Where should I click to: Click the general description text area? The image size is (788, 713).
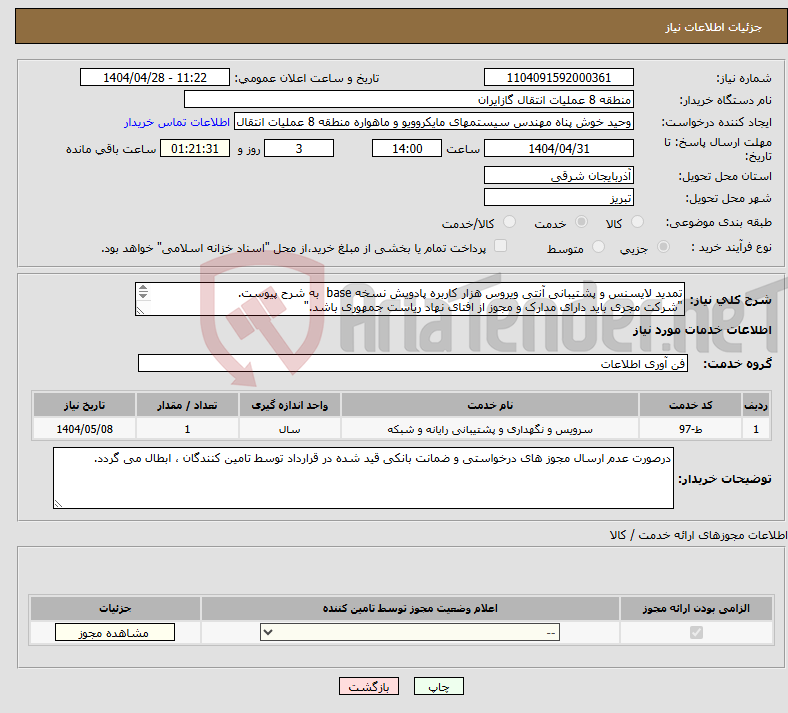410,299
